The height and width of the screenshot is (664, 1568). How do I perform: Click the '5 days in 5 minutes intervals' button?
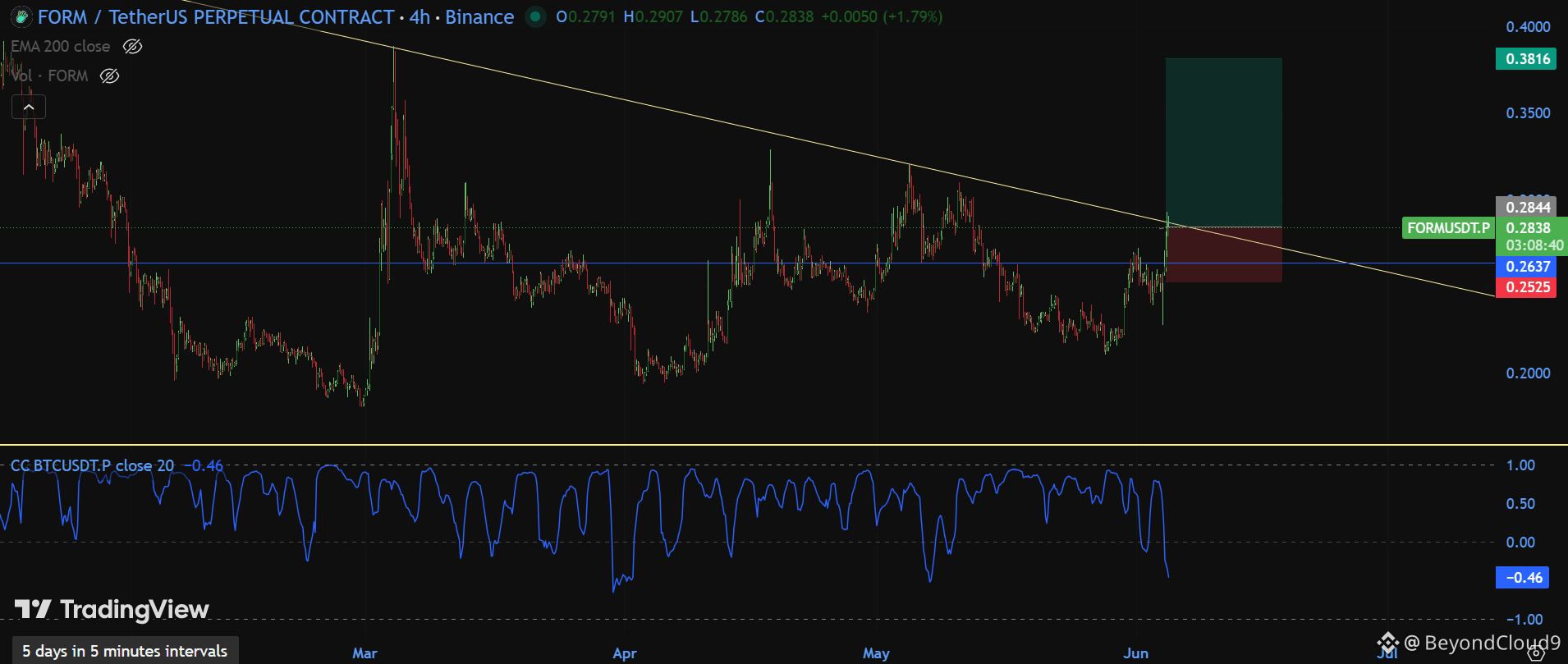click(125, 651)
